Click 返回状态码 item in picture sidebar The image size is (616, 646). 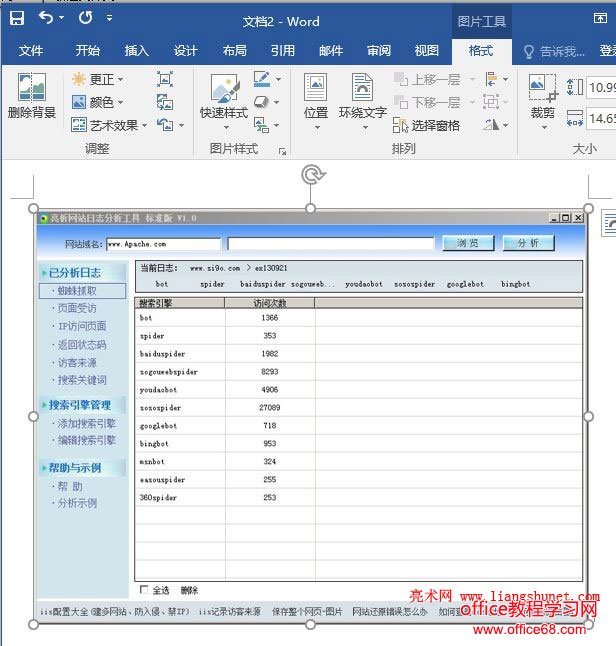(x=82, y=345)
